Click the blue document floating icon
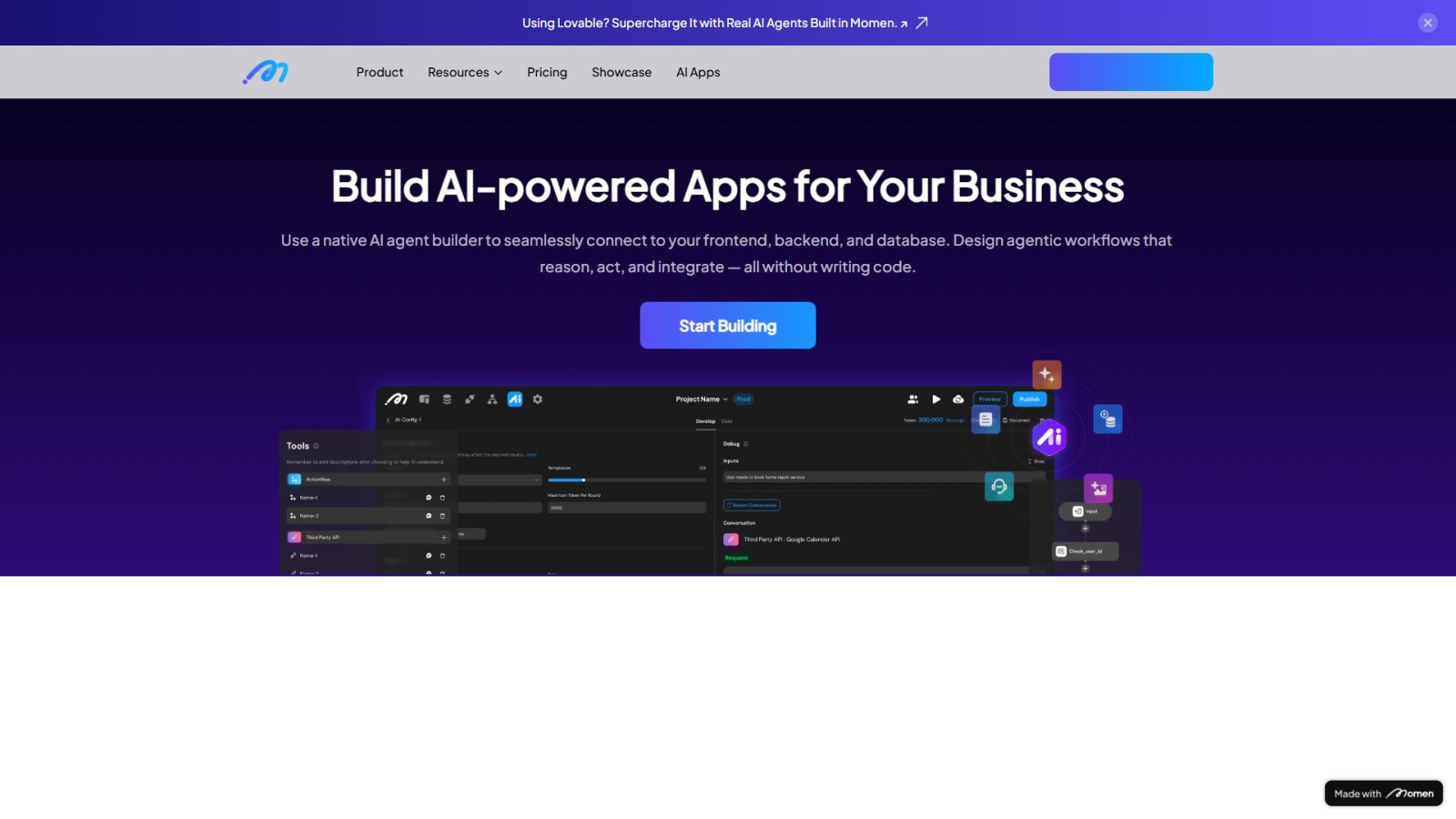1456x819 pixels. (986, 420)
